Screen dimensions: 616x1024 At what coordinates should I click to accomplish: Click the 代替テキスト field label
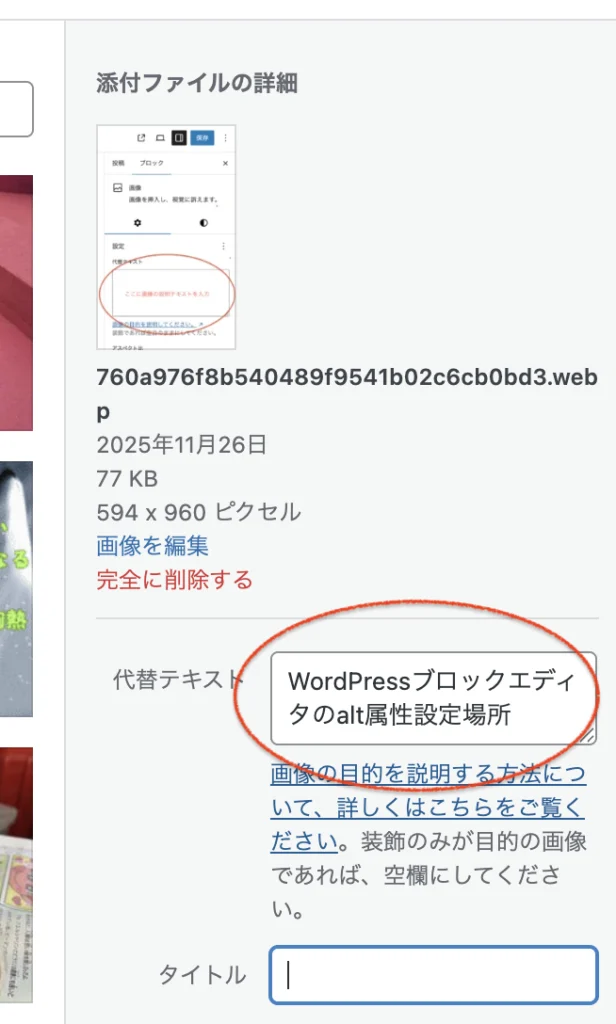pos(178,679)
